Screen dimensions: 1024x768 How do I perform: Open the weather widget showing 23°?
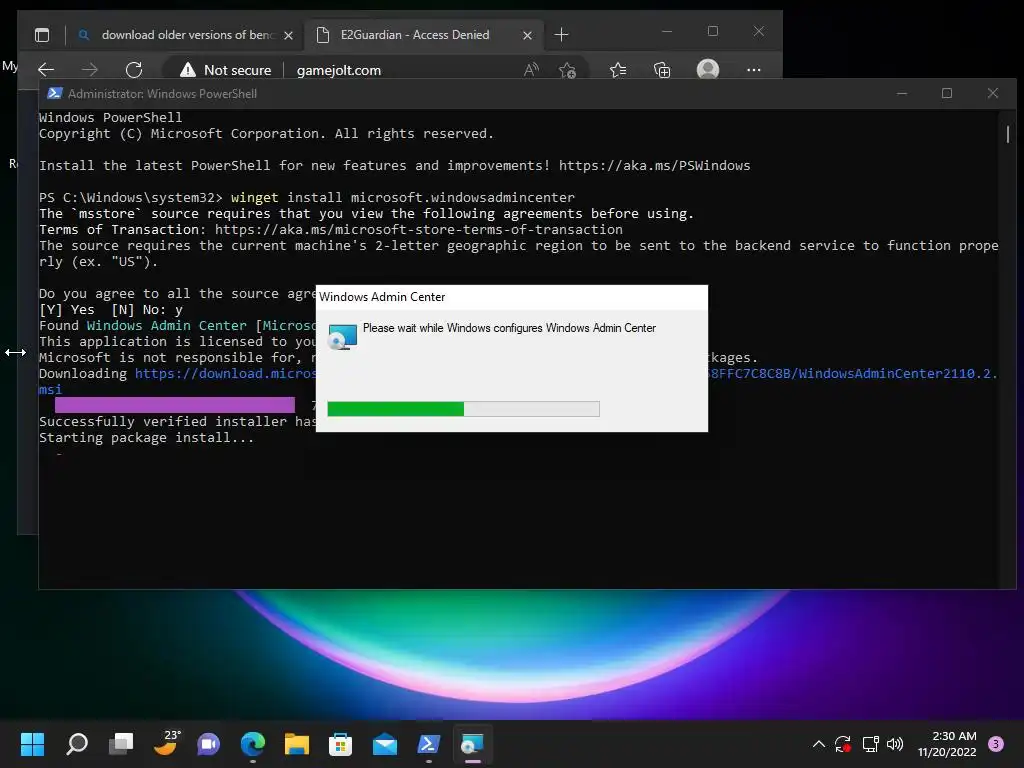coord(166,743)
